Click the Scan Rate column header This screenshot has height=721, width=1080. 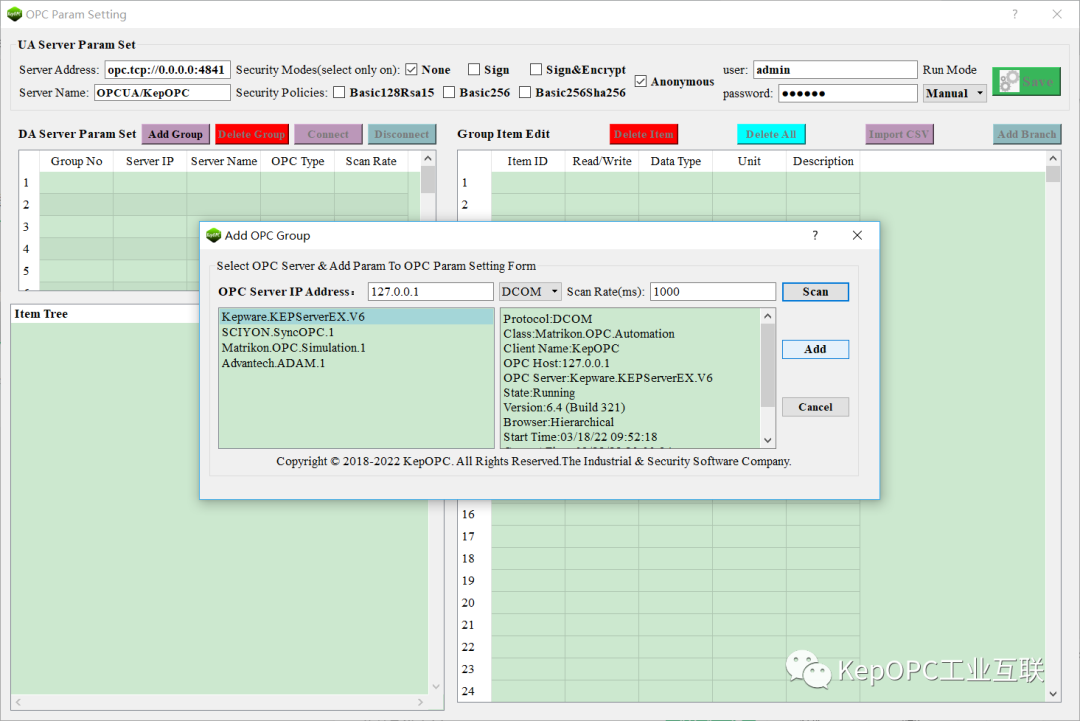pyautogui.click(x=371, y=161)
